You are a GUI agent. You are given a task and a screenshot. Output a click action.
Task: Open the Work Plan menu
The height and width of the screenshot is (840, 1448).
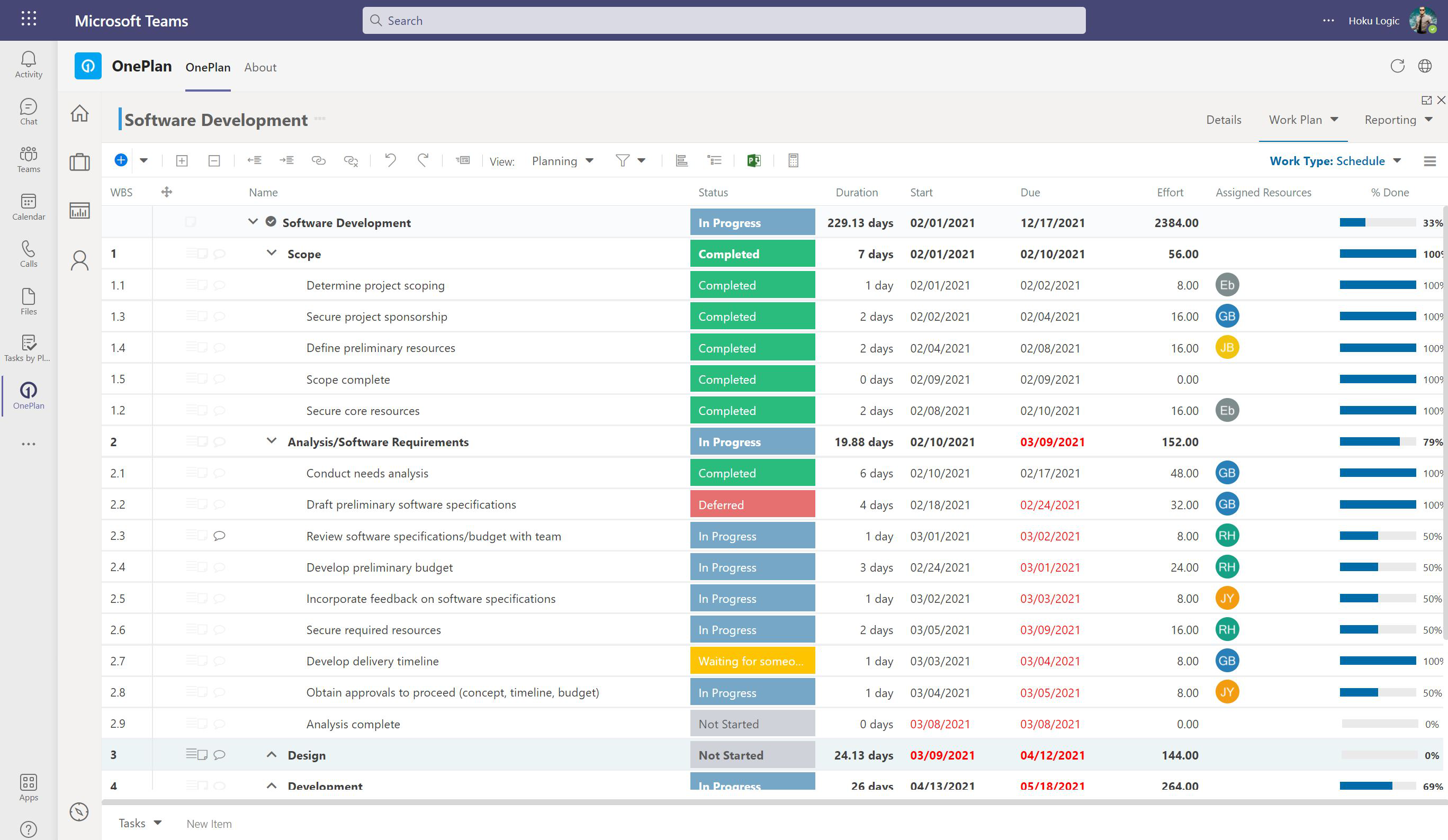tap(1303, 120)
